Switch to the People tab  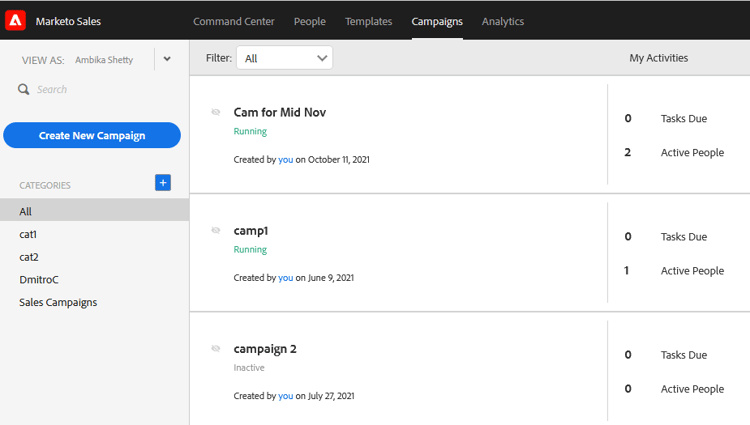tap(311, 21)
